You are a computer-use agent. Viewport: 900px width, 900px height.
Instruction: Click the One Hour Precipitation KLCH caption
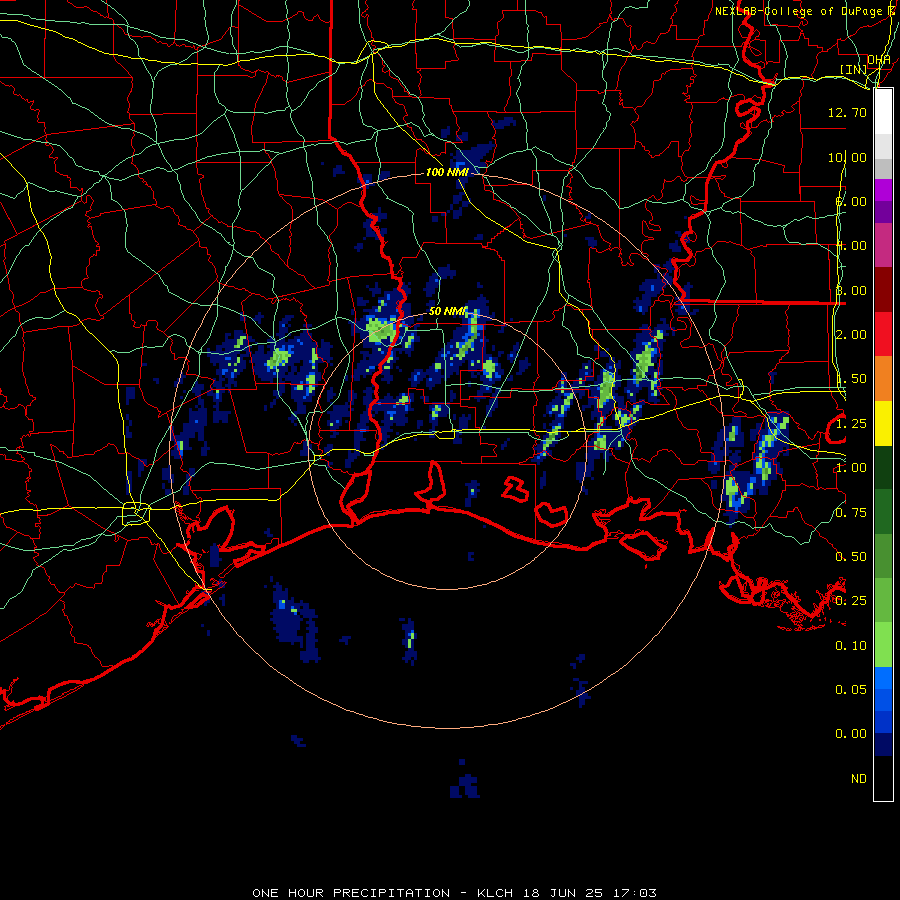click(454, 893)
